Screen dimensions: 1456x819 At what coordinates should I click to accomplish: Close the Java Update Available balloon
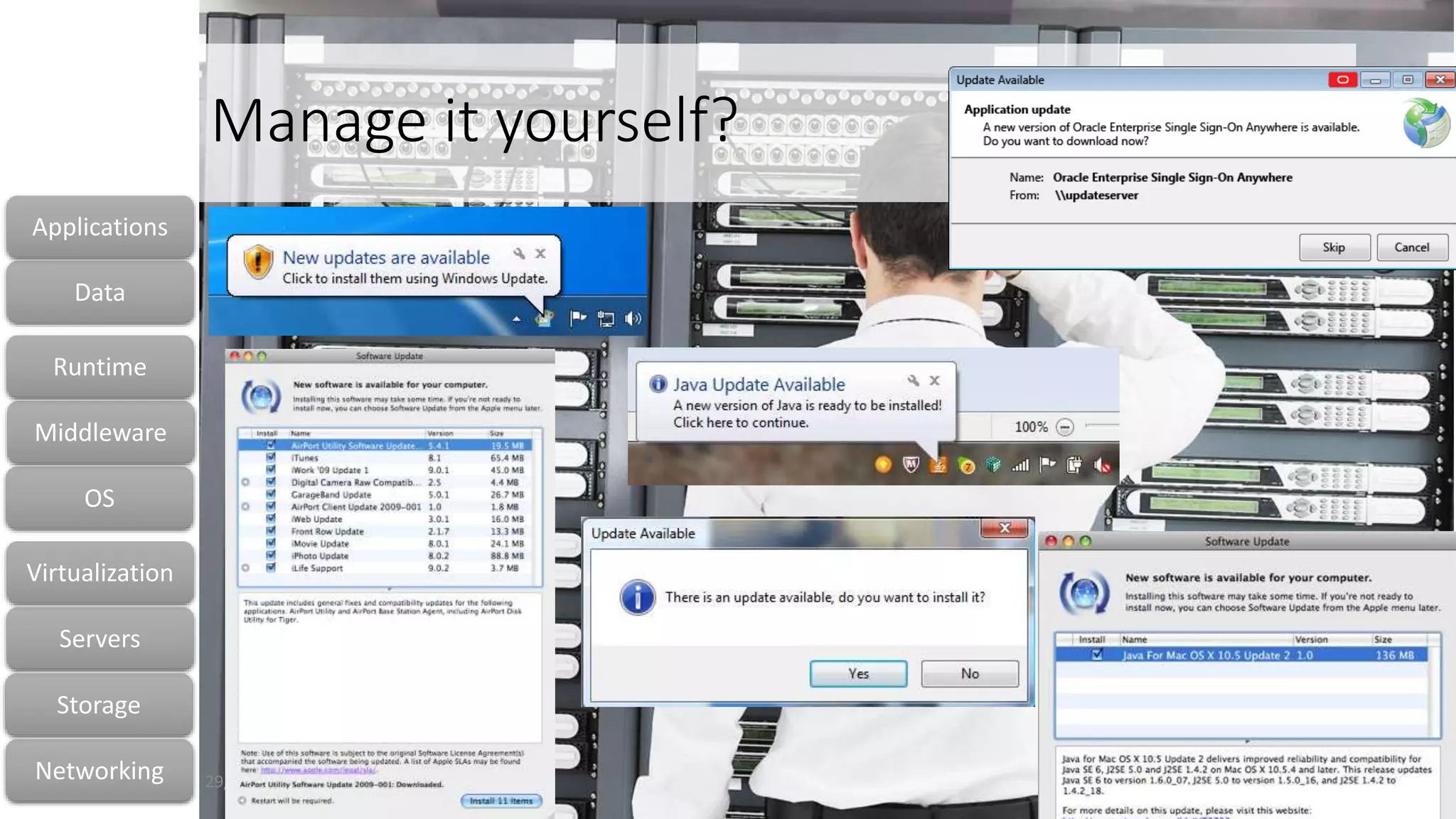[935, 380]
